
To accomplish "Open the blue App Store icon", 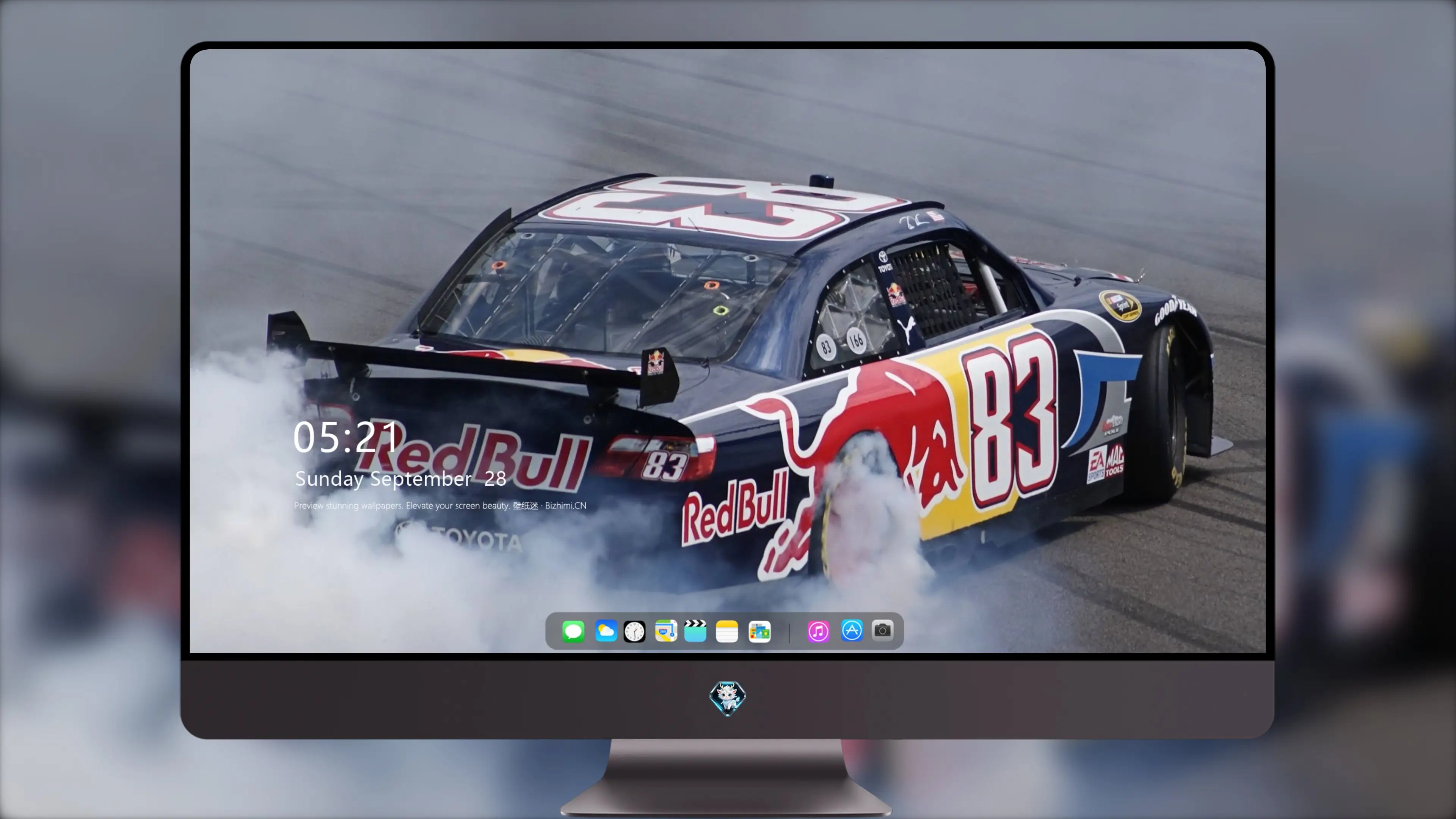I will [852, 631].
